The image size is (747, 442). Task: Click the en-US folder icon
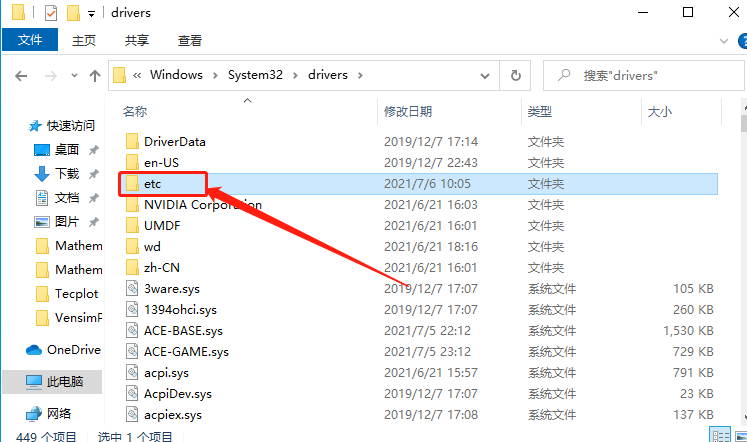tap(132, 162)
